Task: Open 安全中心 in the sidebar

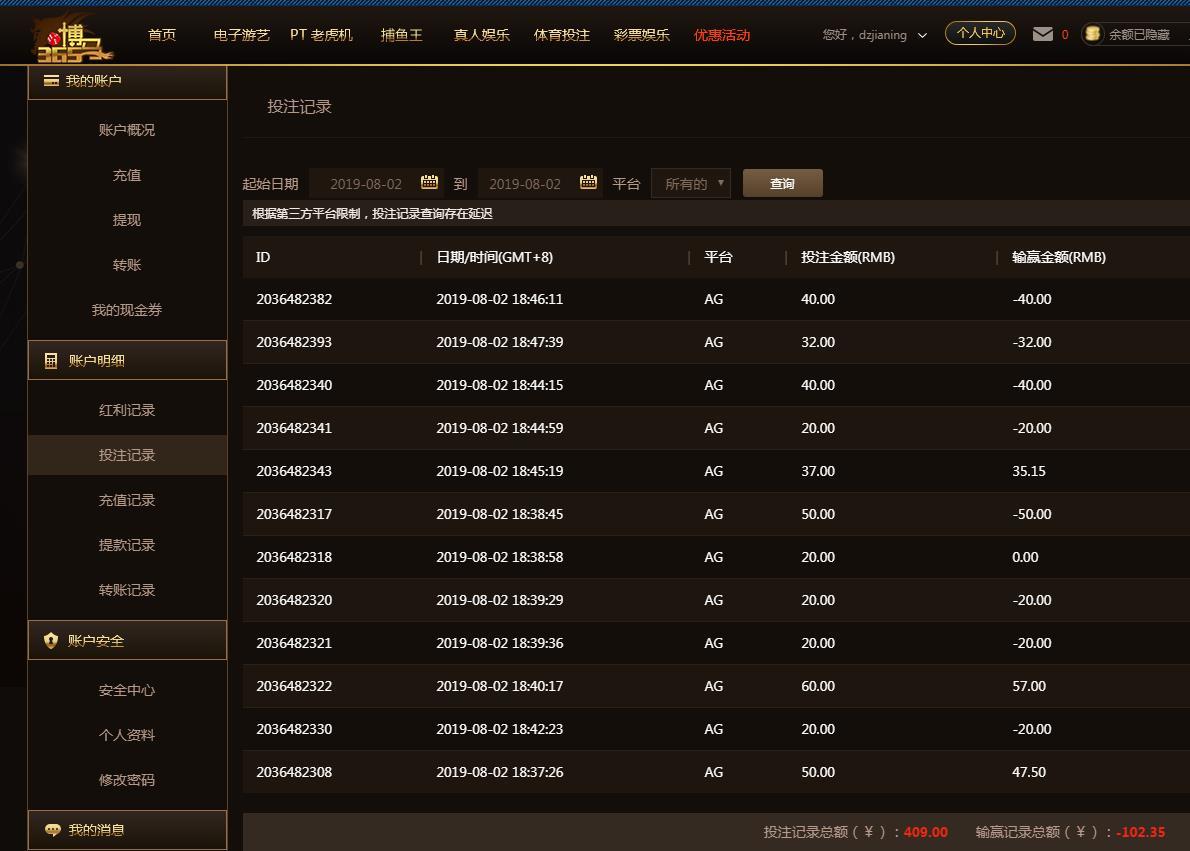Action: [127, 690]
